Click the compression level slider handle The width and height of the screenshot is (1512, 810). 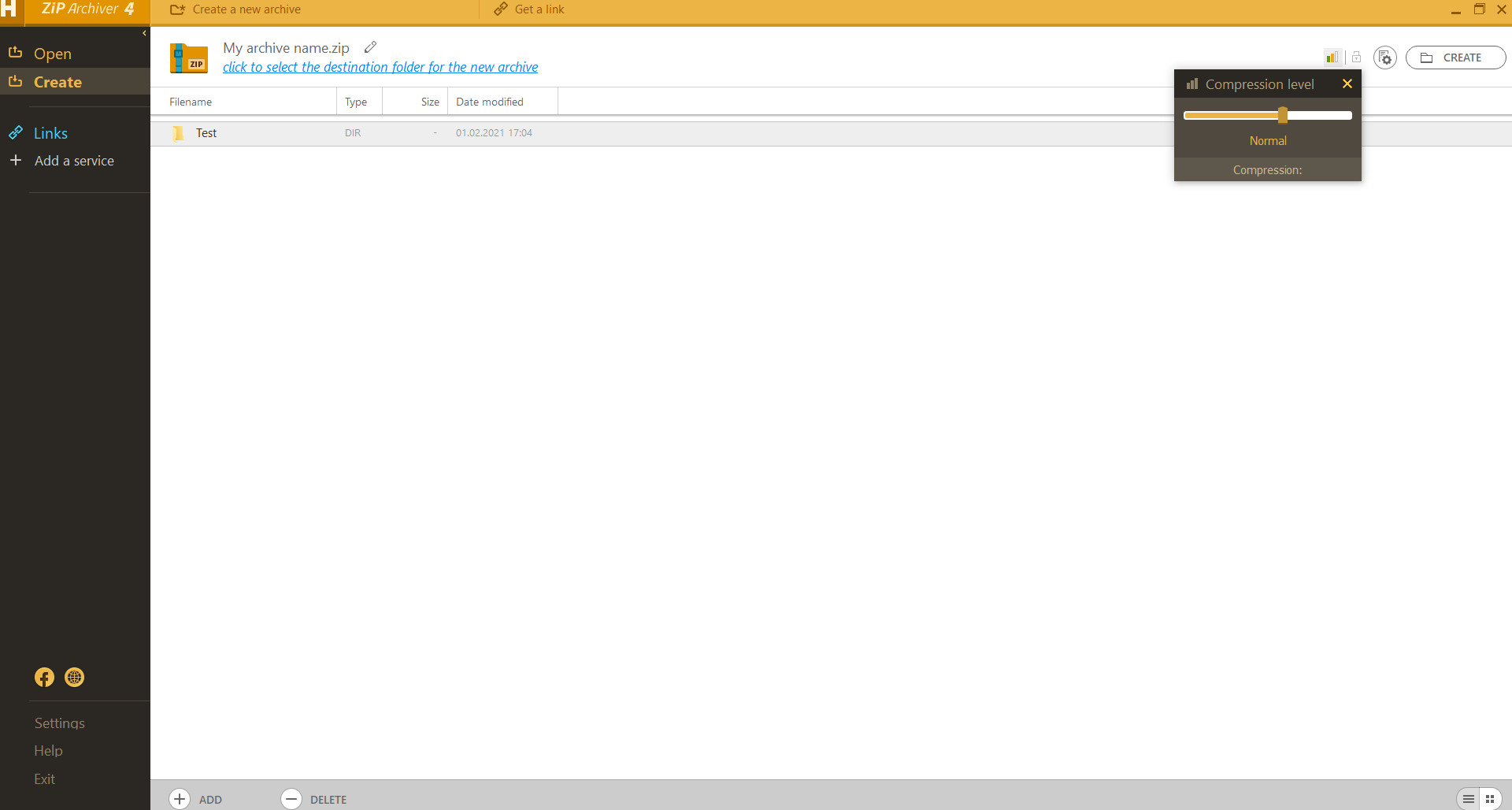(x=1283, y=116)
